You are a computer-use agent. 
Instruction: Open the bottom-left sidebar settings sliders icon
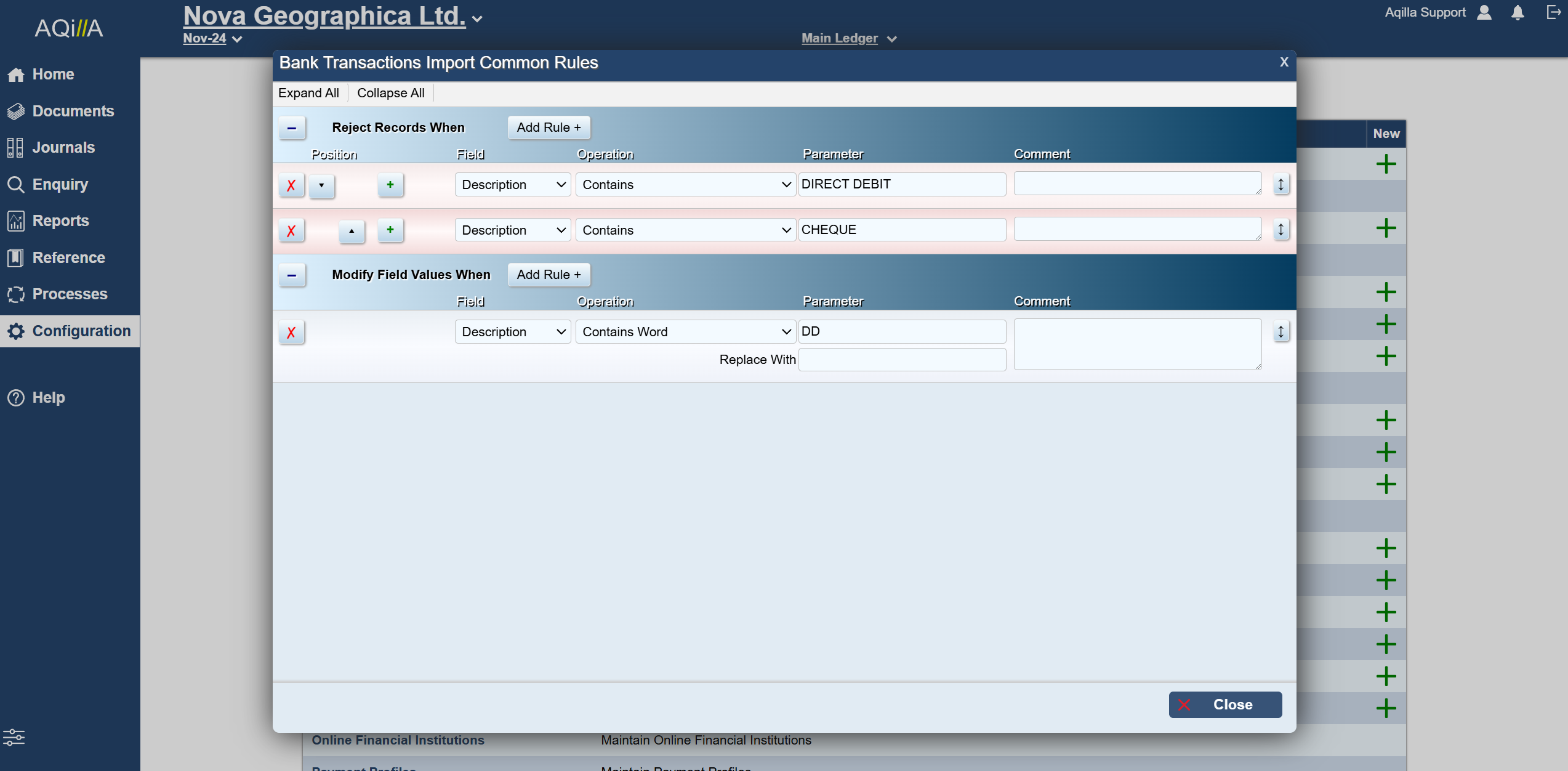click(x=14, y=737)
